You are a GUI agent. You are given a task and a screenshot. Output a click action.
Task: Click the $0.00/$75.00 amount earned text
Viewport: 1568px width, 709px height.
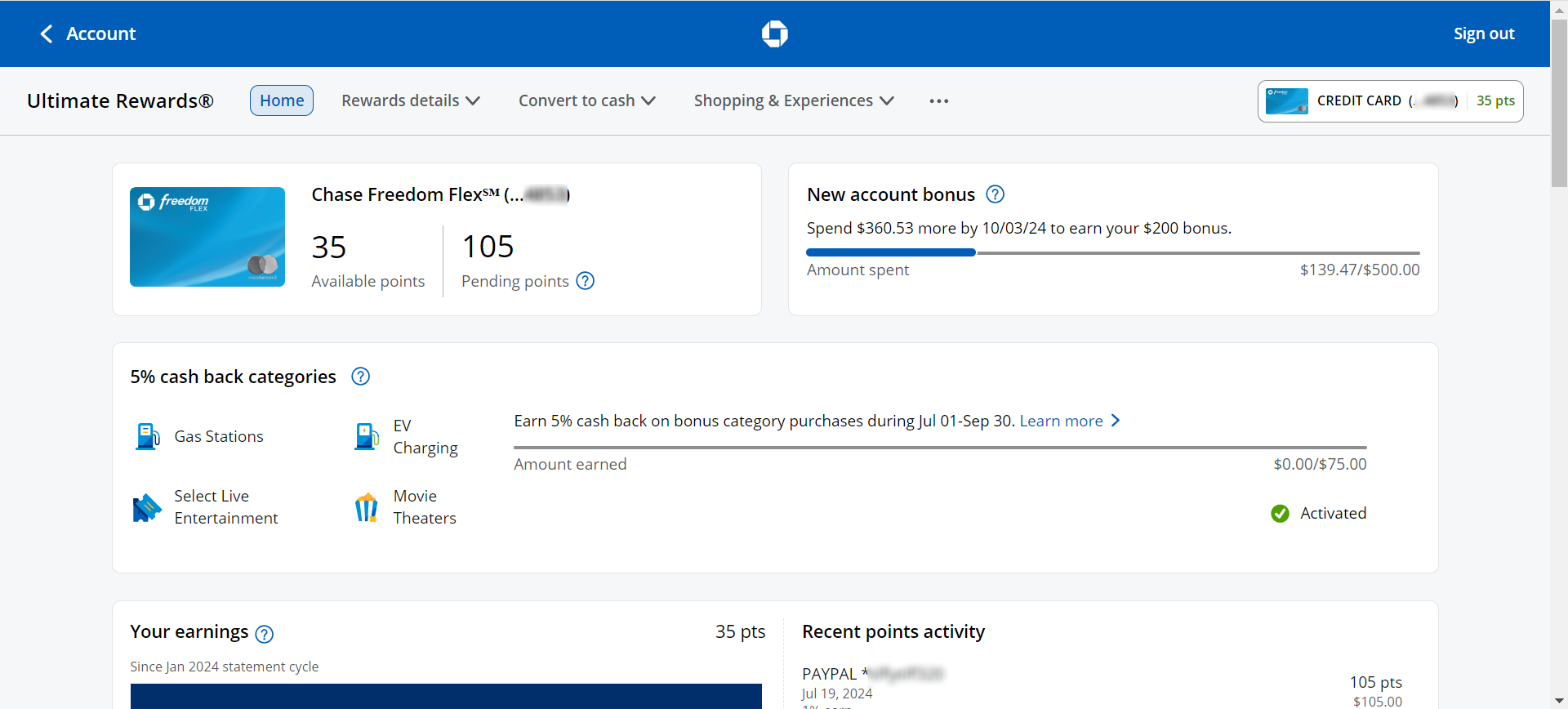point(1320,464)
